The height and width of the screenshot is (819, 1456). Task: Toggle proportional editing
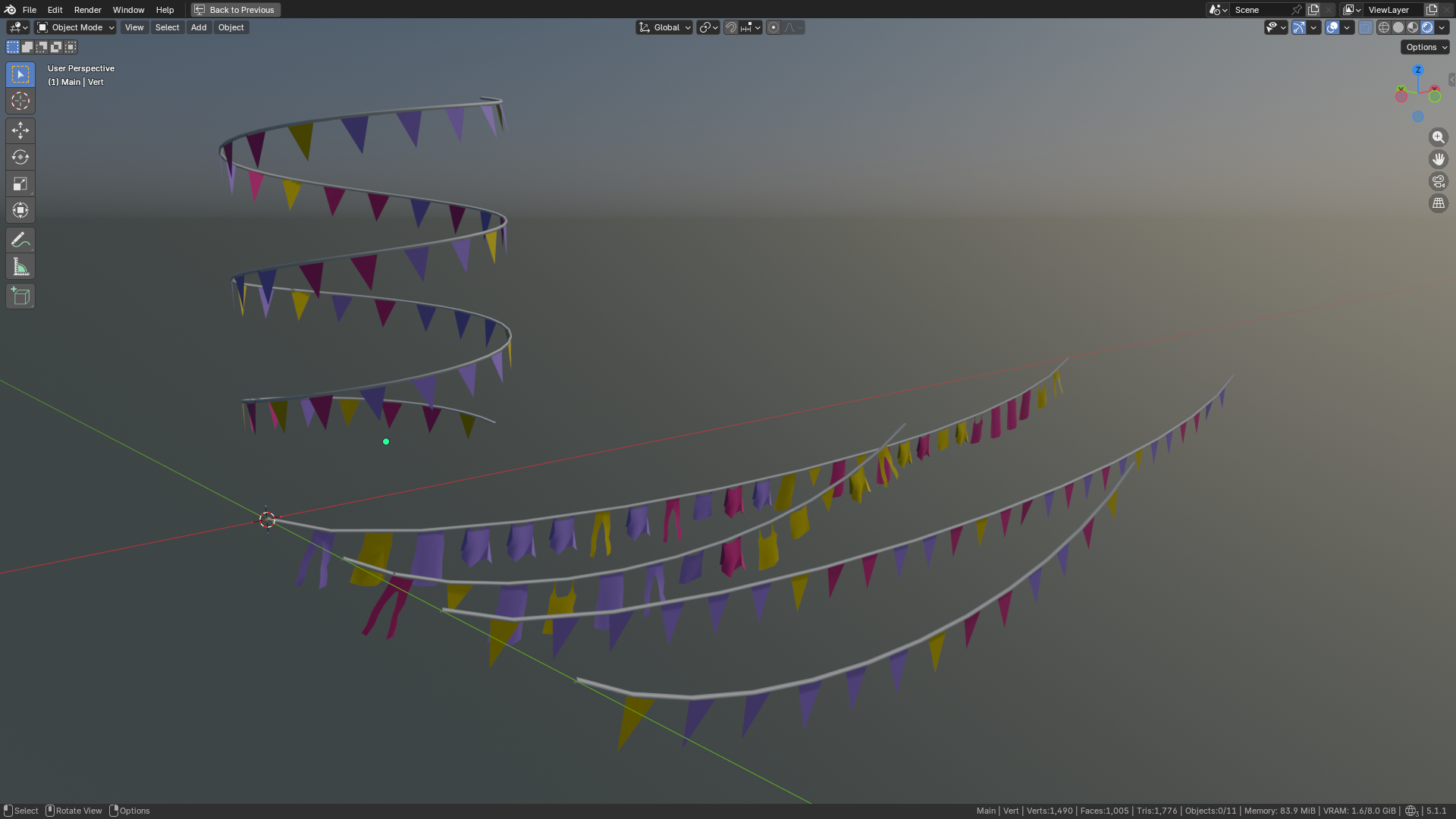pos(773,27)
